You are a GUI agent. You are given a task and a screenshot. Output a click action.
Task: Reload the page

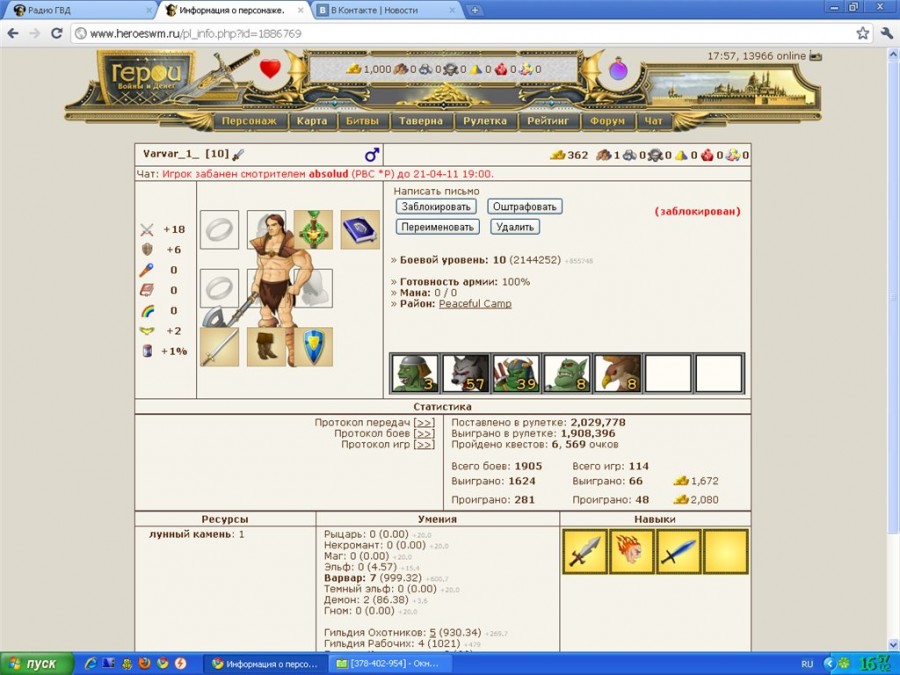coord(56,33)
